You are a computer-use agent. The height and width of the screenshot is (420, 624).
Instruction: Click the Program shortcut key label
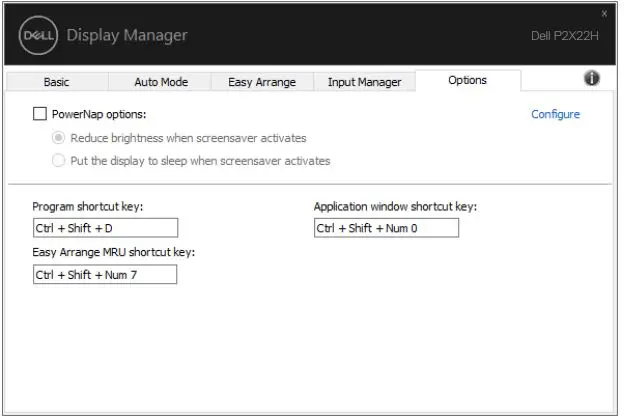click(x=88, y=207)
